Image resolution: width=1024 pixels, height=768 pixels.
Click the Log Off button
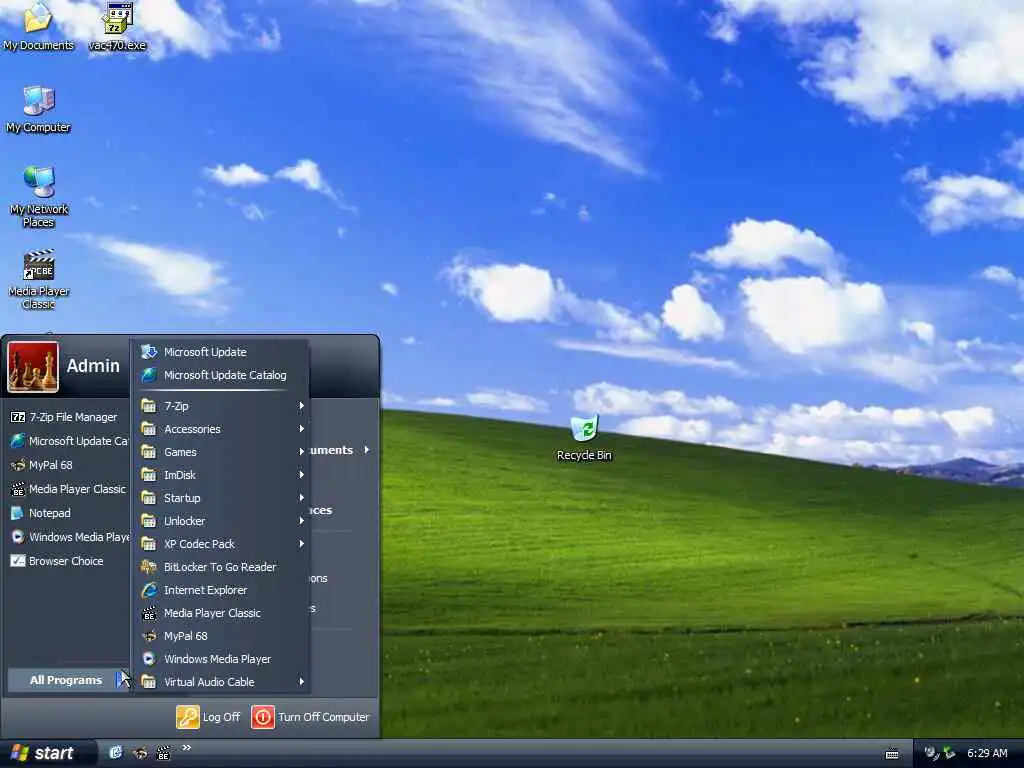click(208, 717)
